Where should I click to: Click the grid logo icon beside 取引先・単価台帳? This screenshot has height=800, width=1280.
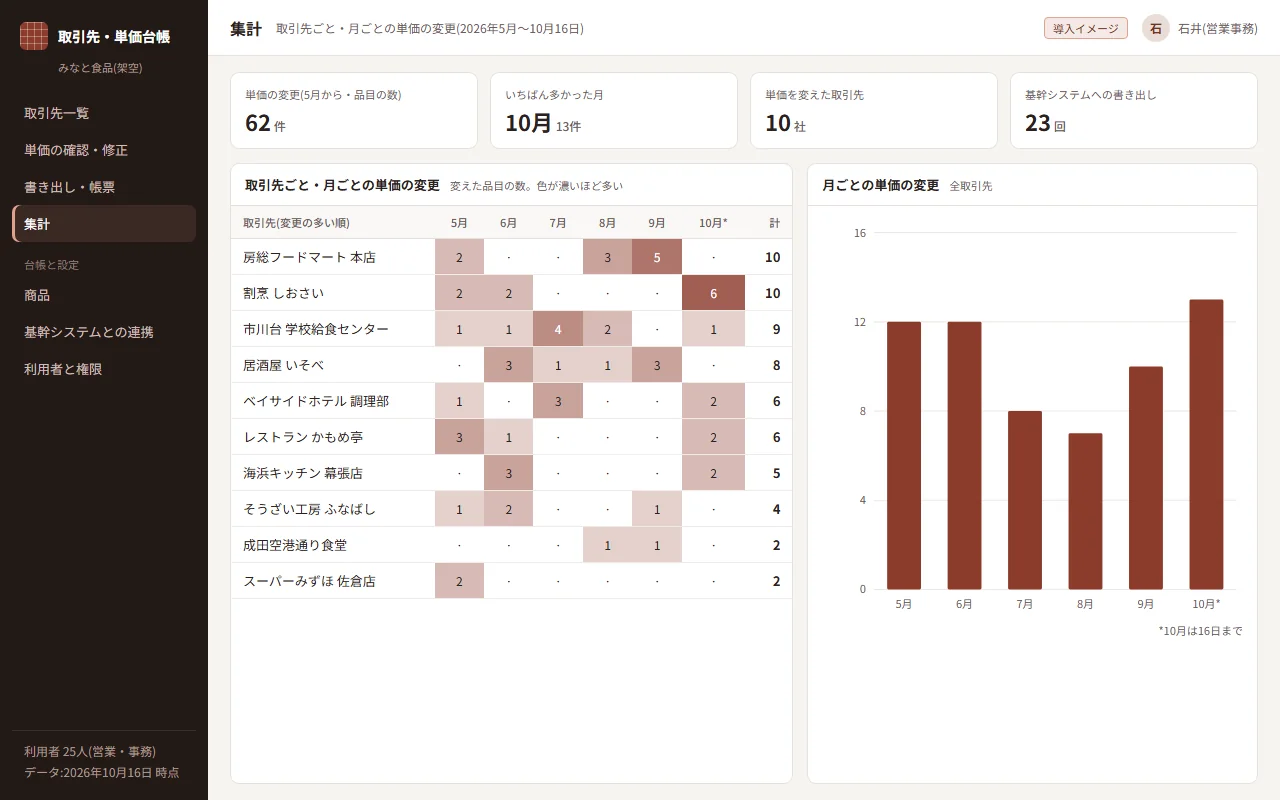(34, 36)
